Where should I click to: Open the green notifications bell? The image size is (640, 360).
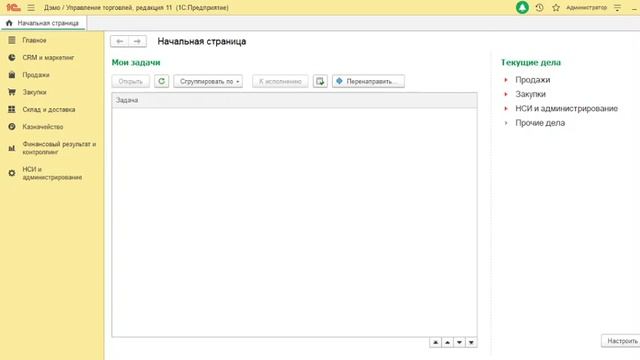click(x=522, y=8)
